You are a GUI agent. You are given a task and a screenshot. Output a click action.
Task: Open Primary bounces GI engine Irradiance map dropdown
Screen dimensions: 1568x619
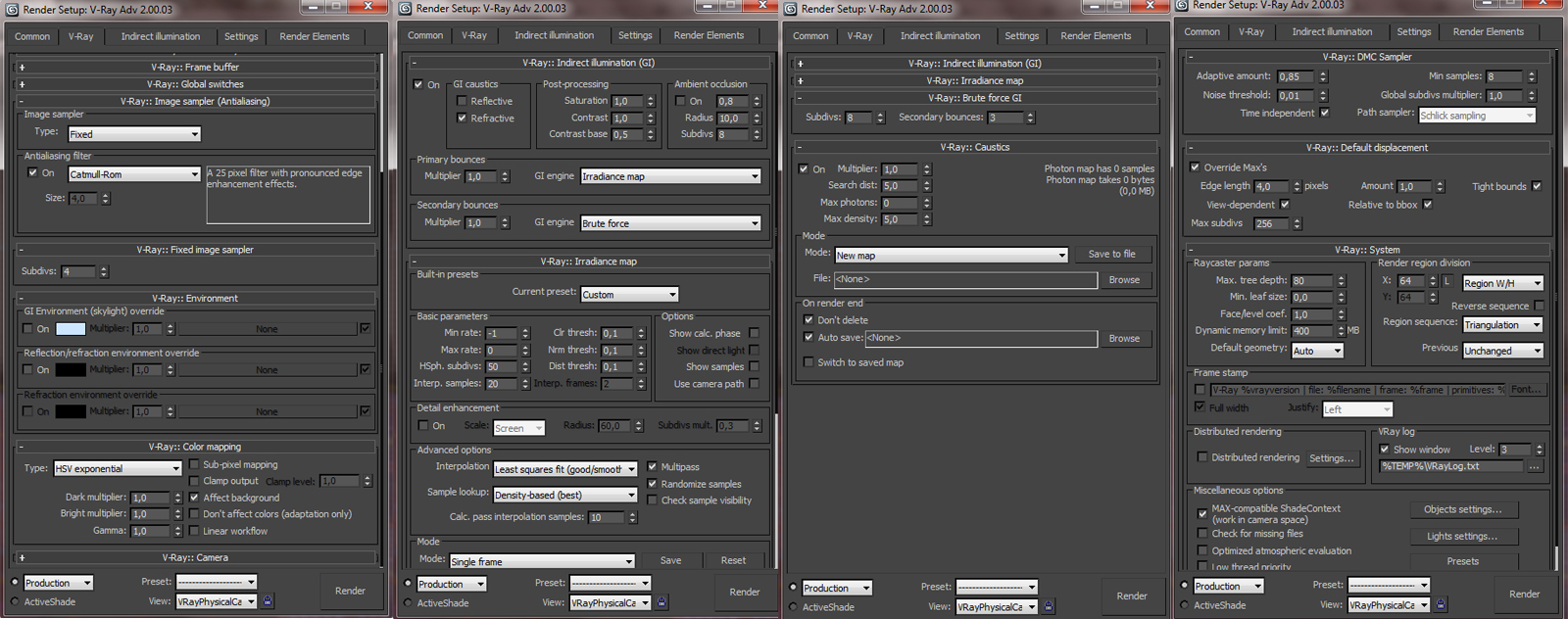(670, 176)
